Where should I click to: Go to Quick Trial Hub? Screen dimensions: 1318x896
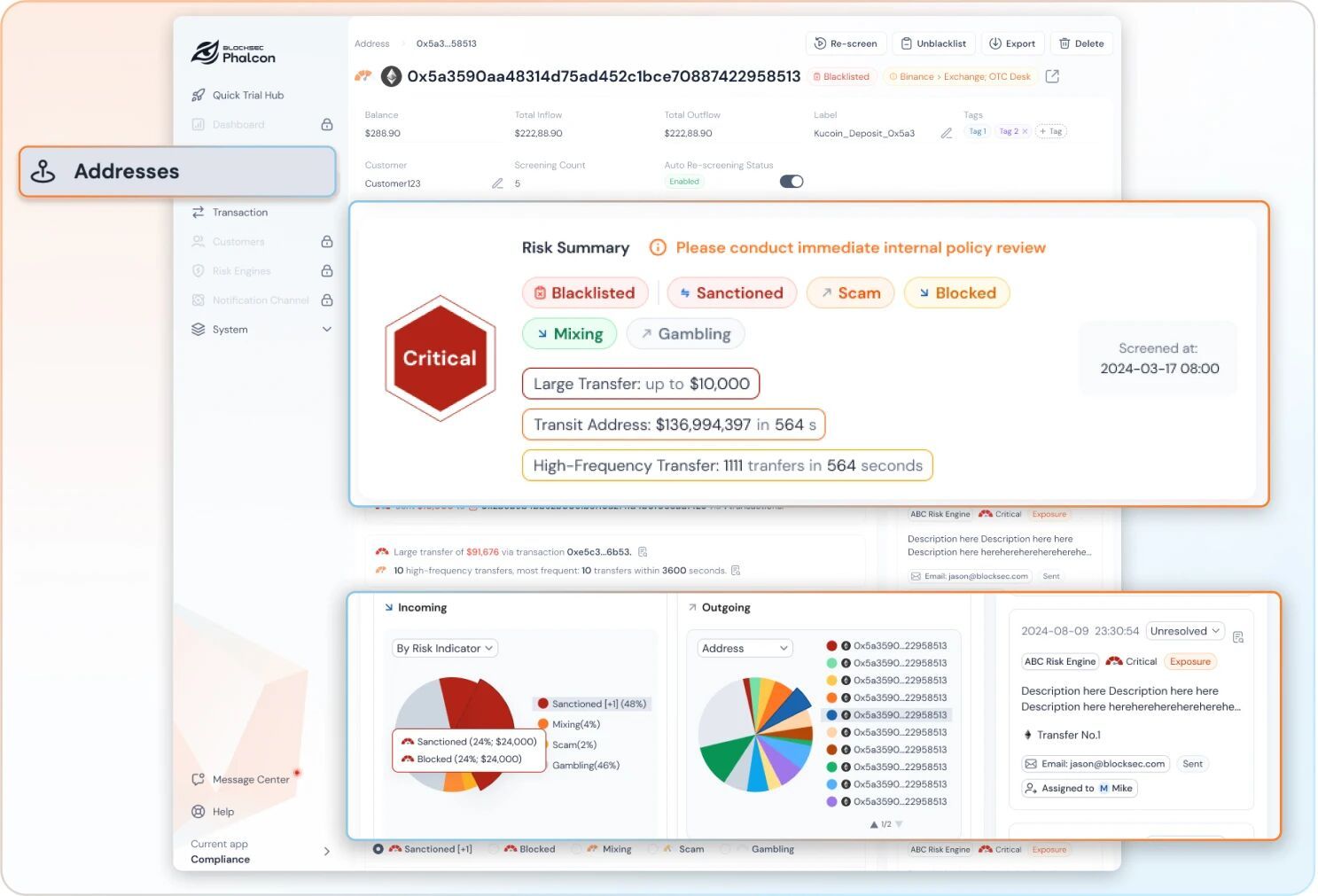247,96
